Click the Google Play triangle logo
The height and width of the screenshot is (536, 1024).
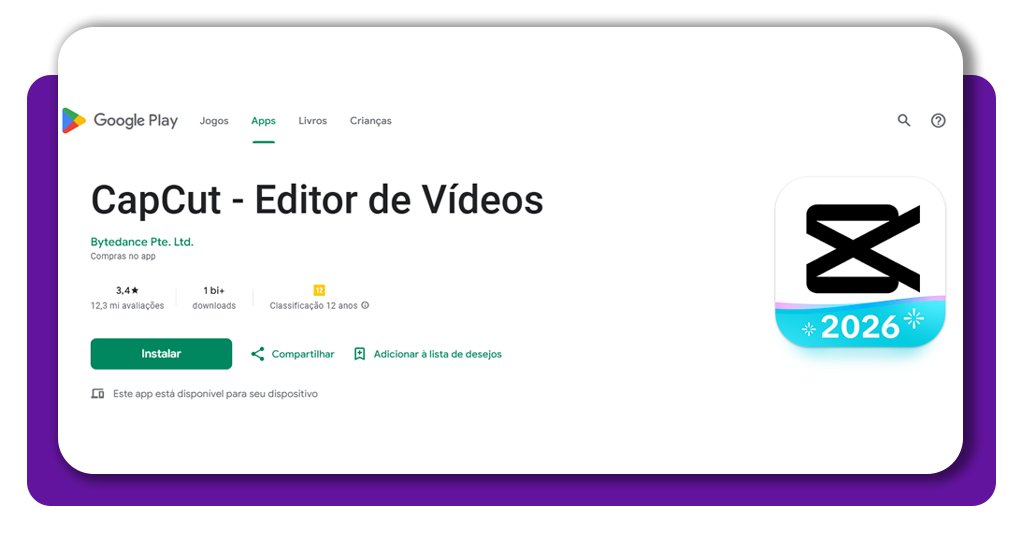point(74,121)
